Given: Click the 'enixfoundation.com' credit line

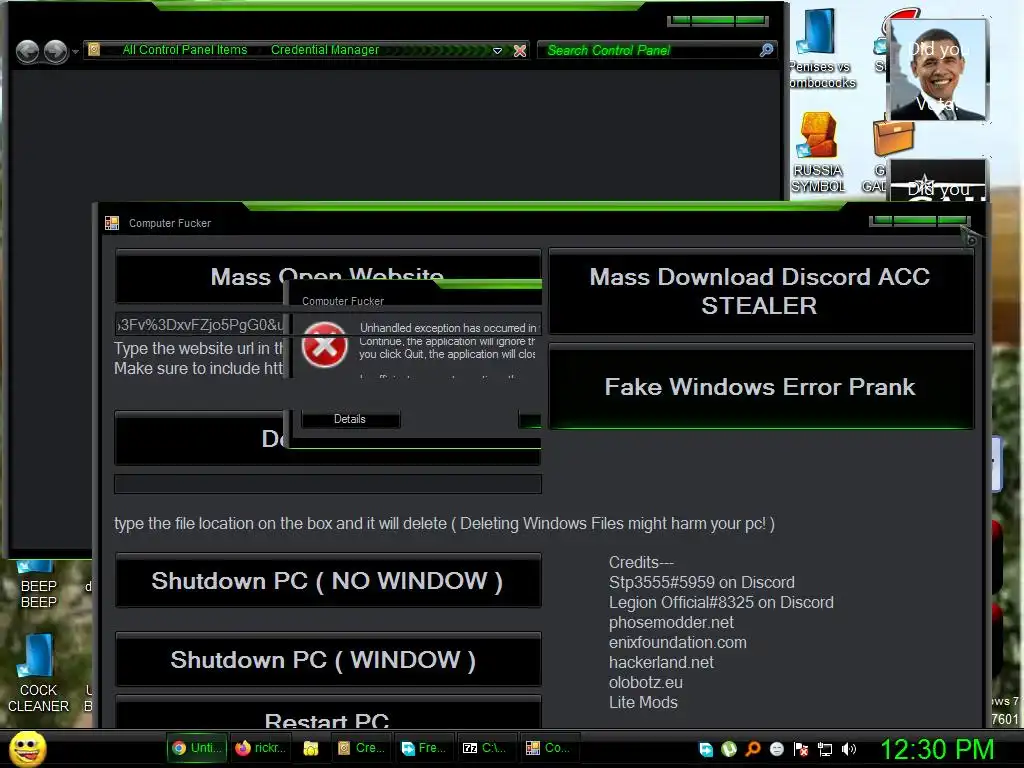Looking at the screenshot, I should 678,643.
